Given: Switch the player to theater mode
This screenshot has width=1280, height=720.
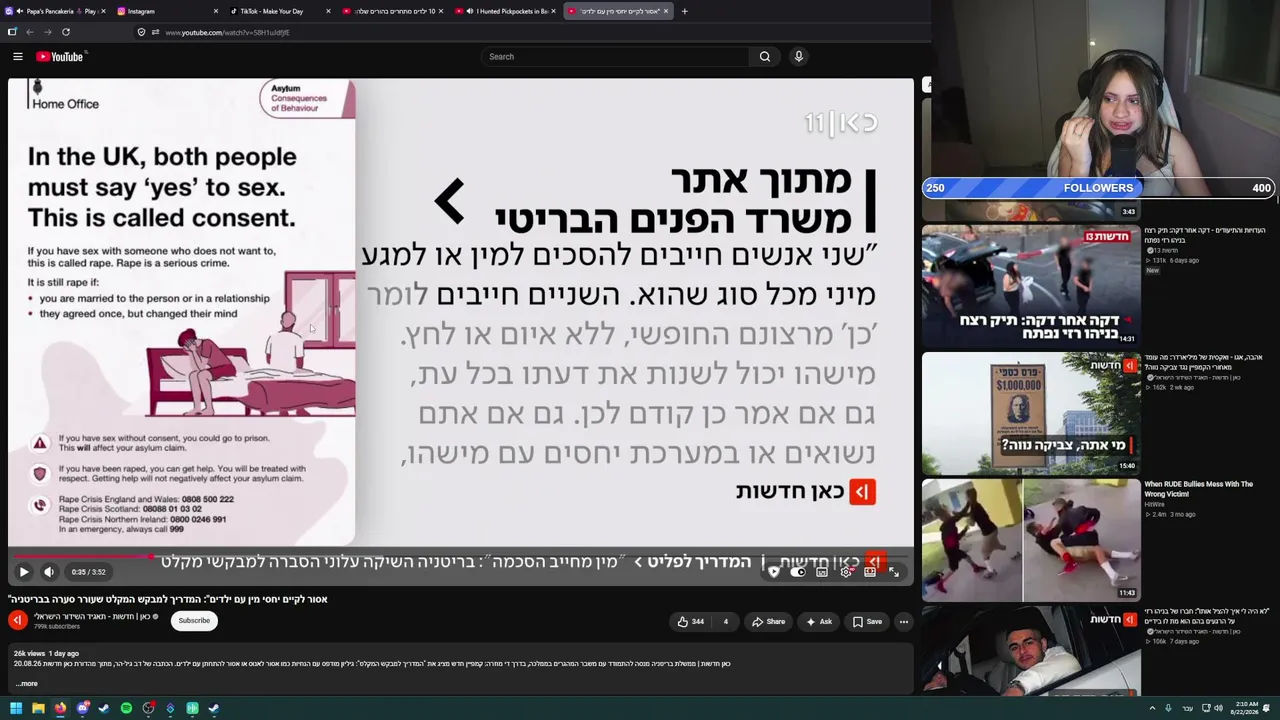Looking at the screenshot, I should click(x=870, y=572).
